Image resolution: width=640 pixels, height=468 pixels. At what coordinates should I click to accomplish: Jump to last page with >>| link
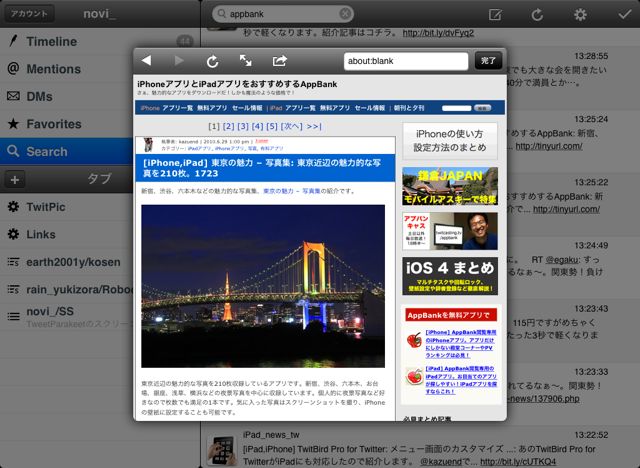314,126
